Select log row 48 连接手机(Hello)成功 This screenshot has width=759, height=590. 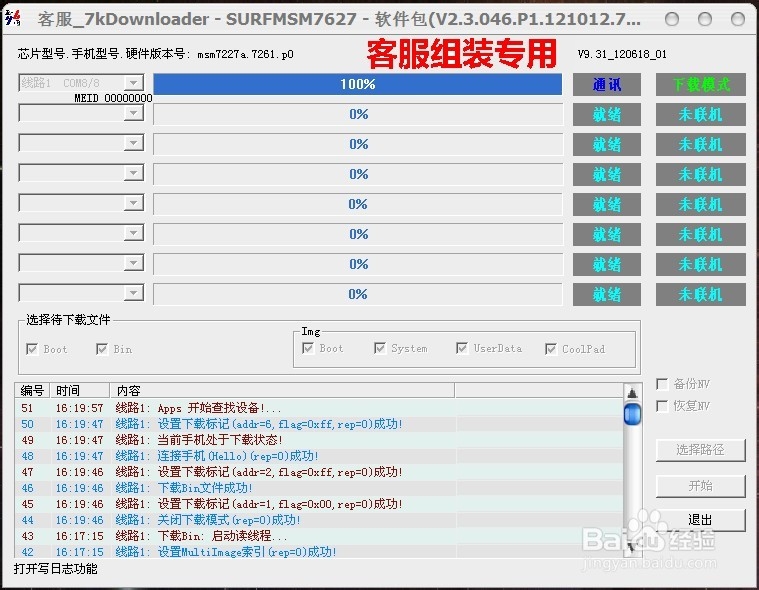click(319, 456)
